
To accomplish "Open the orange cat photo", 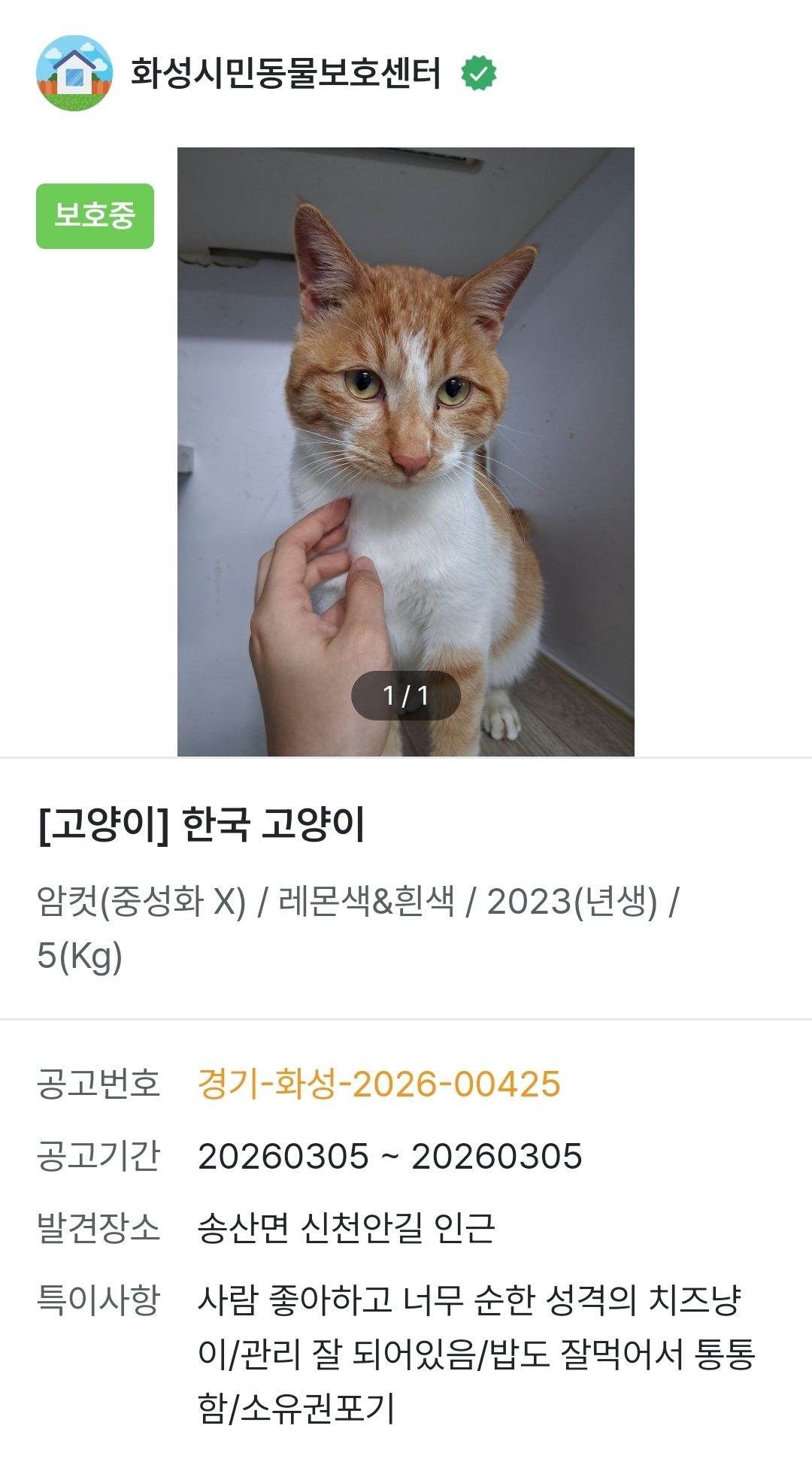I will 406,451.
